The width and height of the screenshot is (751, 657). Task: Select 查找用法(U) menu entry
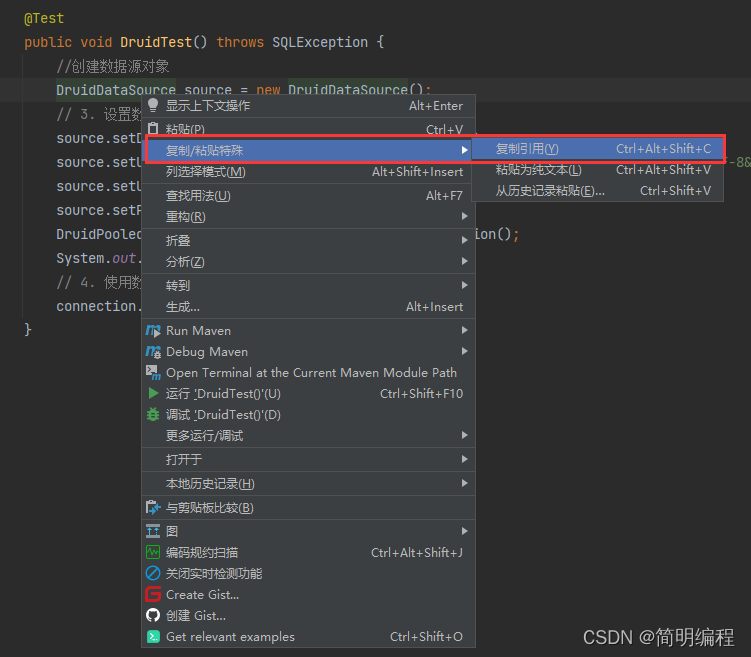(308, 195)
